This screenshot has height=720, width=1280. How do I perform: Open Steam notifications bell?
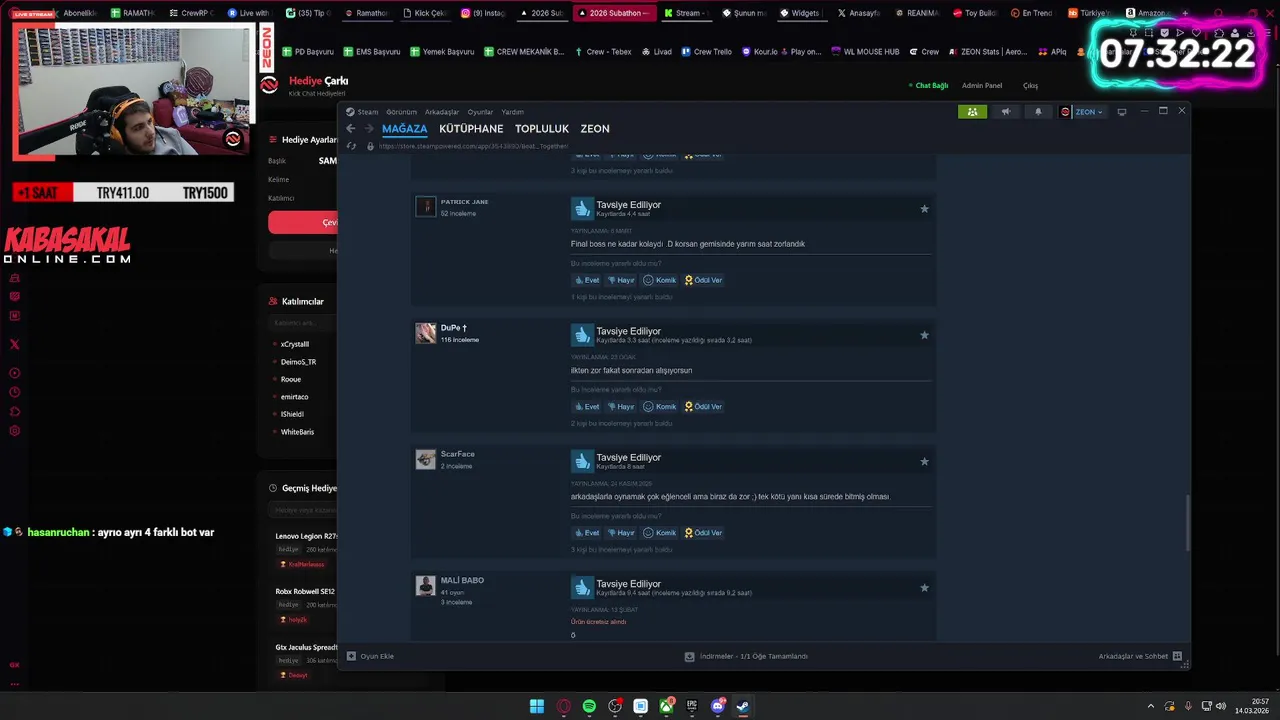click(x=1038, y=112)
